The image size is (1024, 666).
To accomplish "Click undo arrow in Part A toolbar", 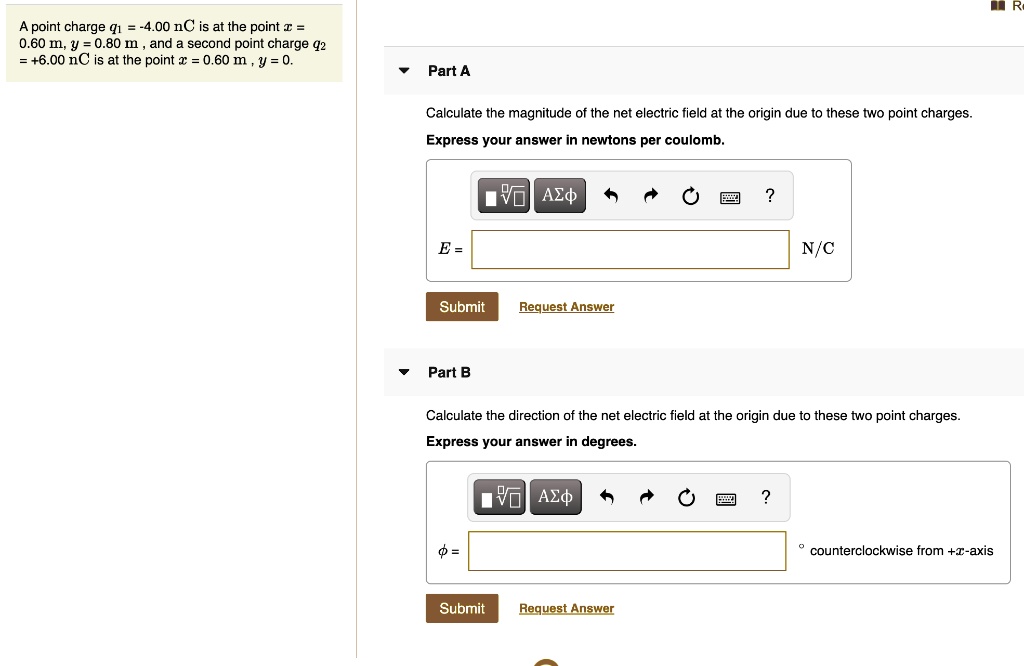I will (x=611, y=195).
